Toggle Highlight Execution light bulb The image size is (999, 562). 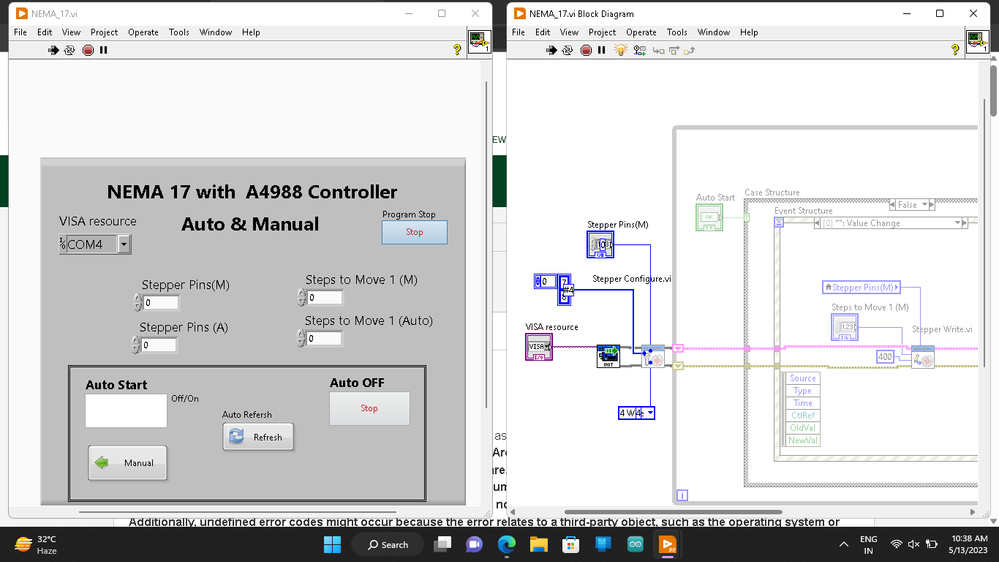point(620,50)
